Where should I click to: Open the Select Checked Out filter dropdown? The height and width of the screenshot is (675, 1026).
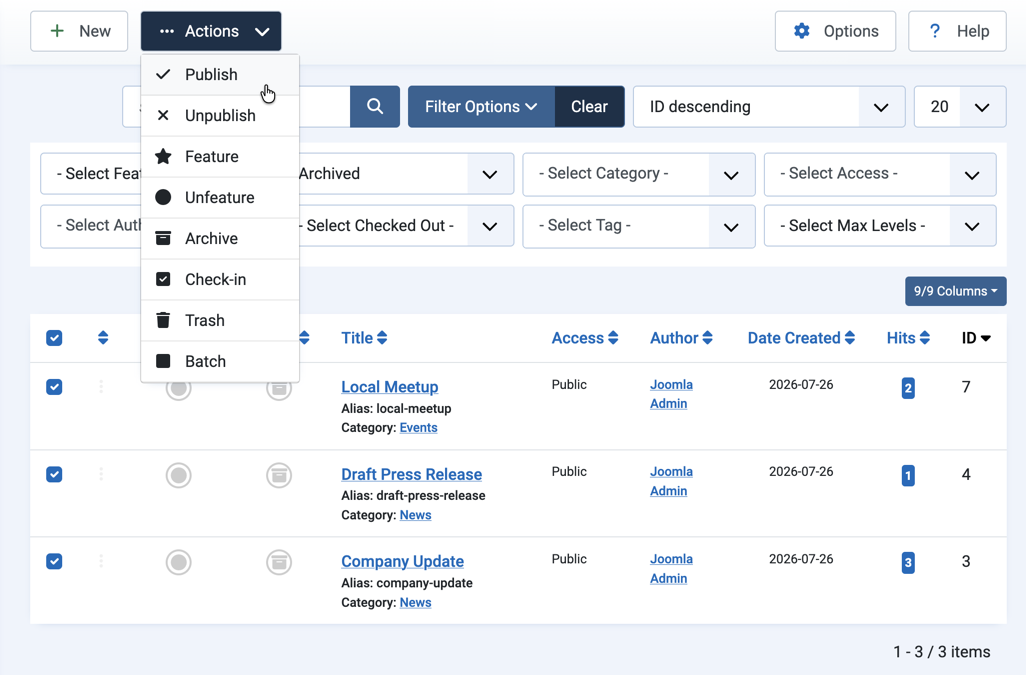(x=406, y=226)
